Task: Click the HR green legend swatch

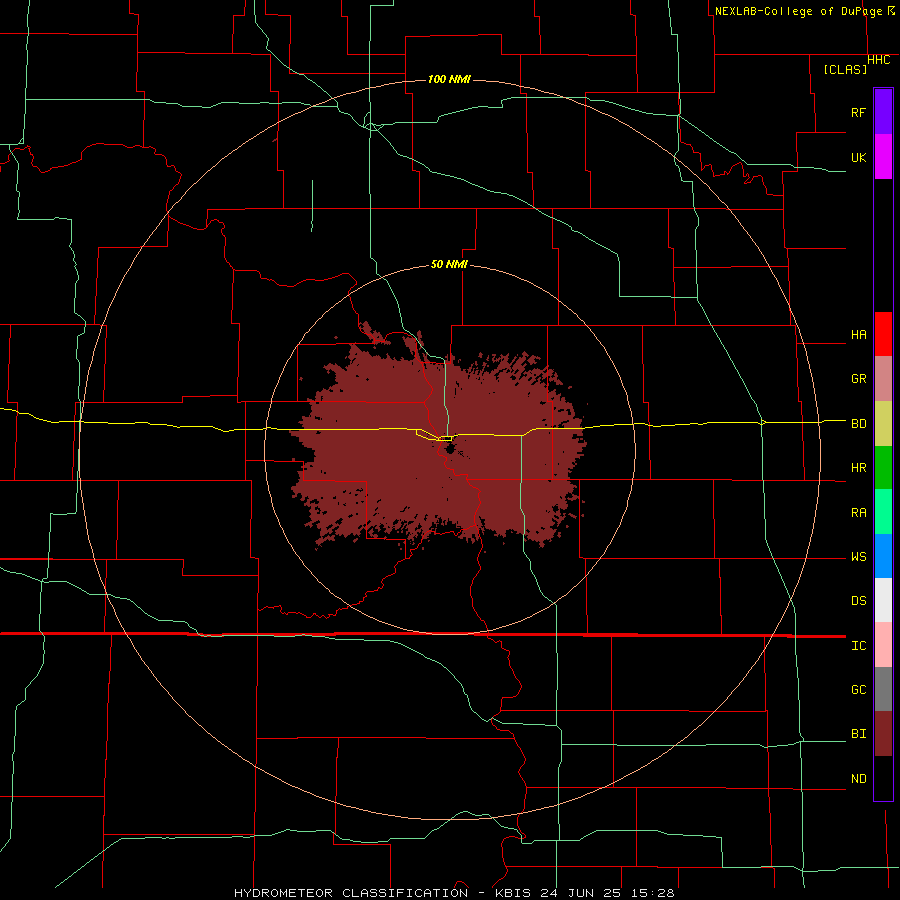Action: [883, 467]
